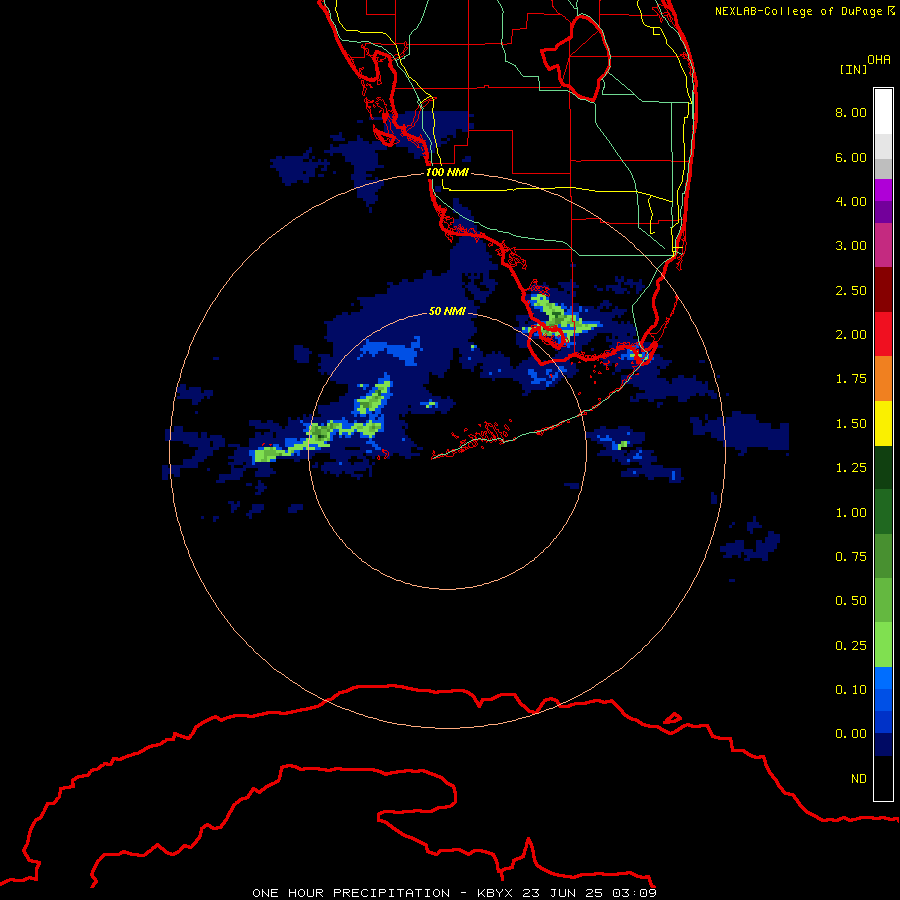Click the 3.00 legend value
900x900 pixels.
click(x=851, y=246)
